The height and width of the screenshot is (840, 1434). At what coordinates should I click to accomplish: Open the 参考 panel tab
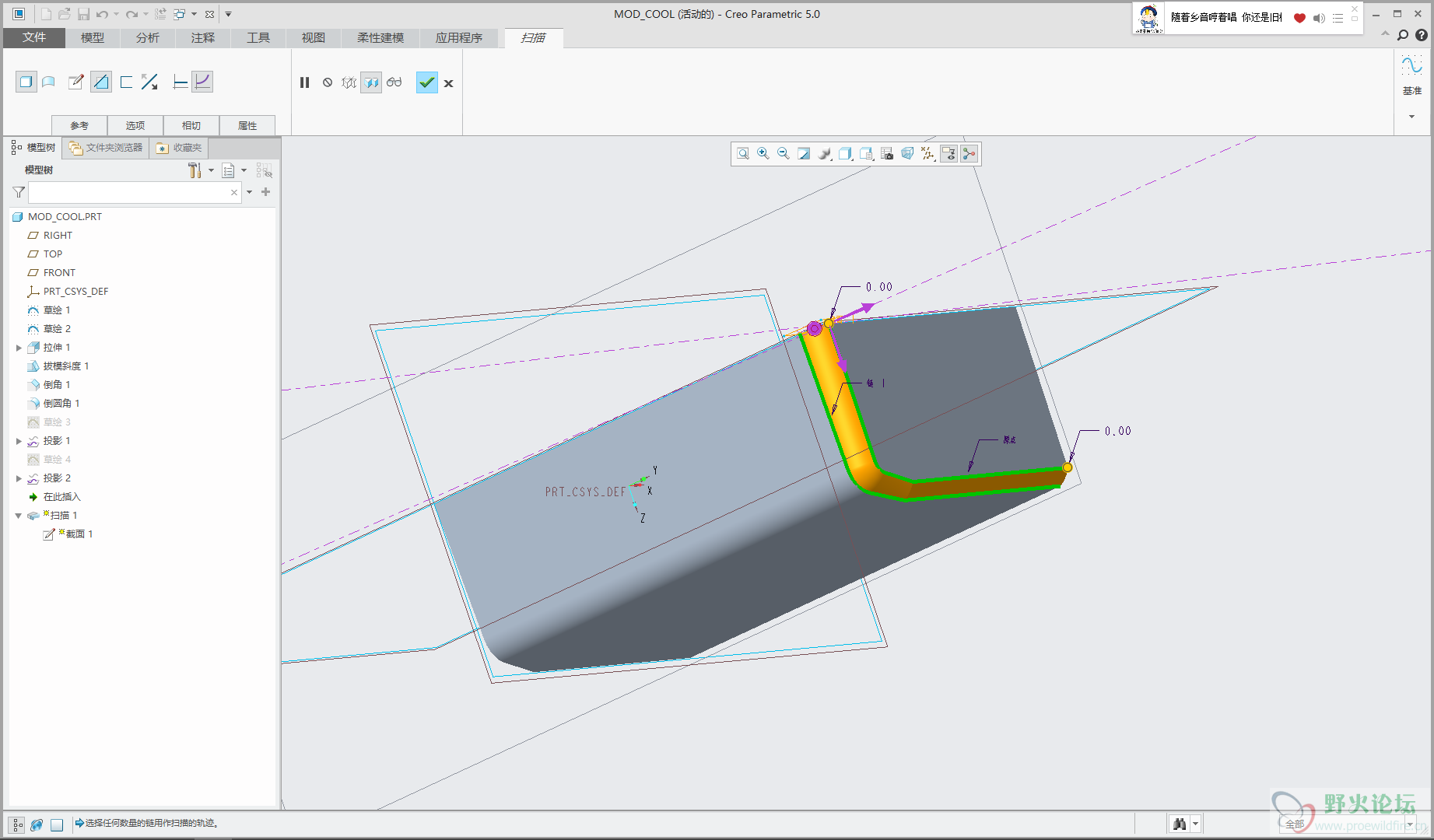tap(79, 125)
